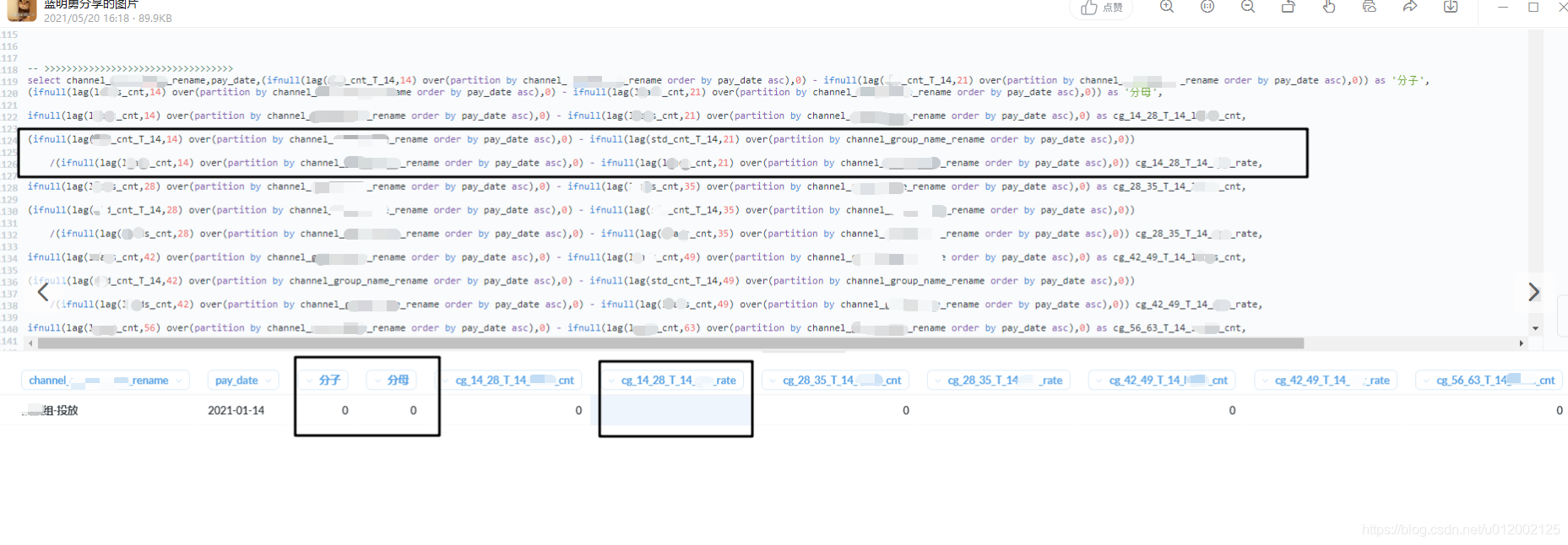The width and height of the screenshot is (1568, 545).
Task: Zoom in on the image
Action: [1167, 7]
